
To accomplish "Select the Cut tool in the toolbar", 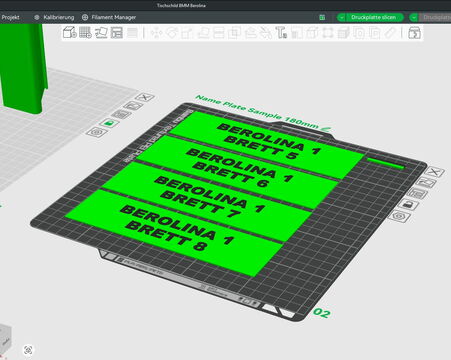I will tap(219, 33).
